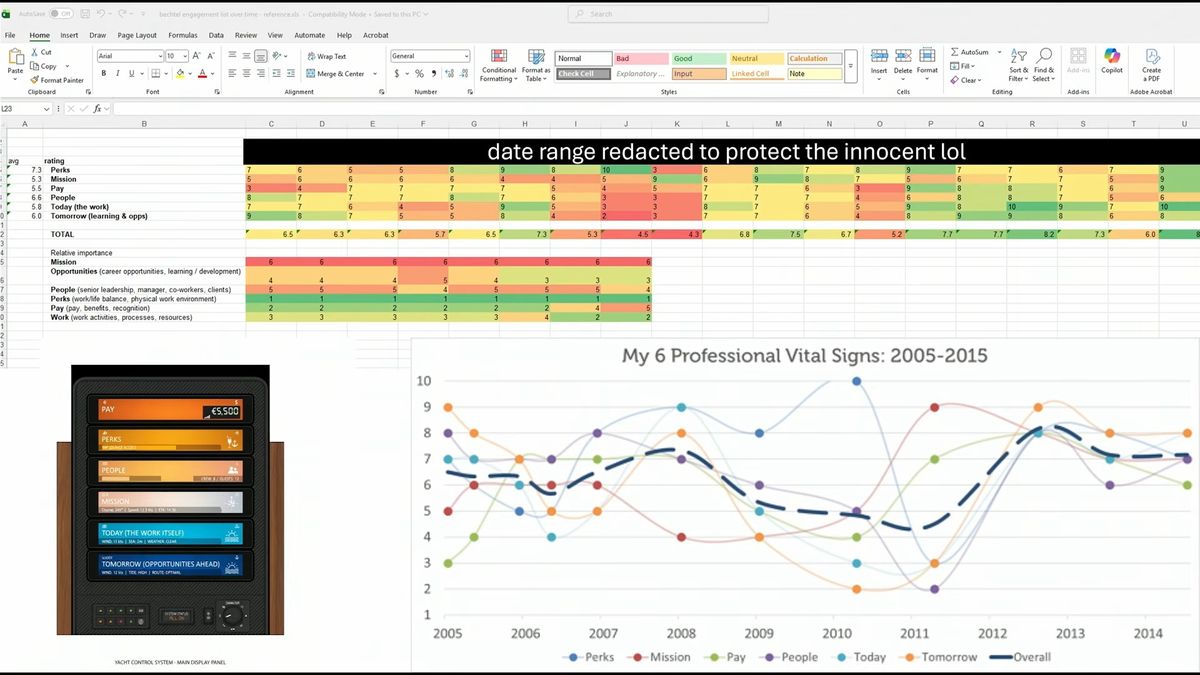Viewport: 1200px width, 675px height.
Task: Expand the cell styles gallery arrow
Action: (x=851, y=66)
